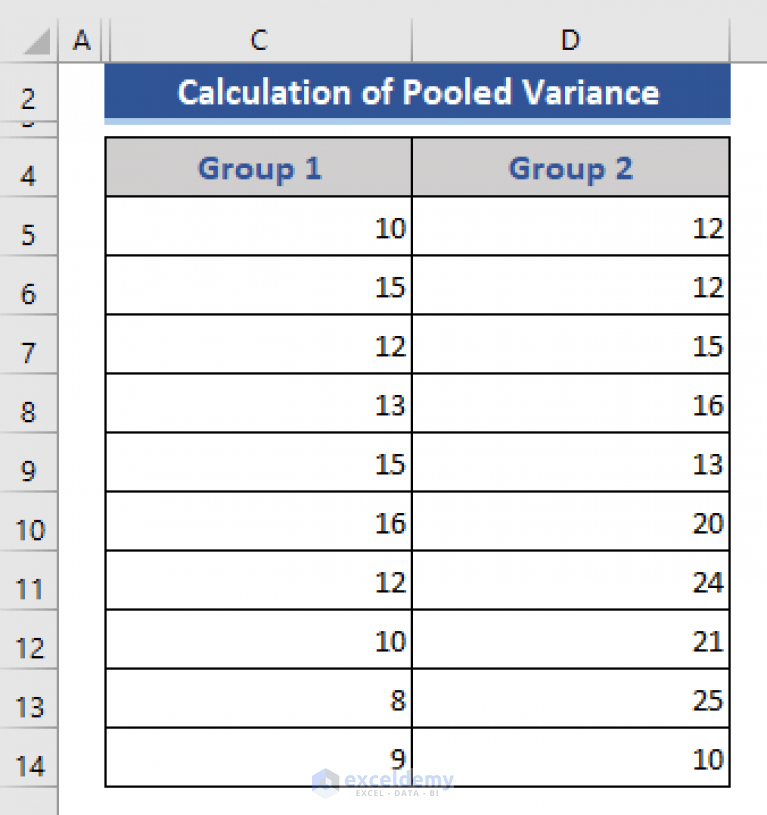Click the Calculation of Pooled Variance title cell
The image size is (767, 815).
[417, 92]
